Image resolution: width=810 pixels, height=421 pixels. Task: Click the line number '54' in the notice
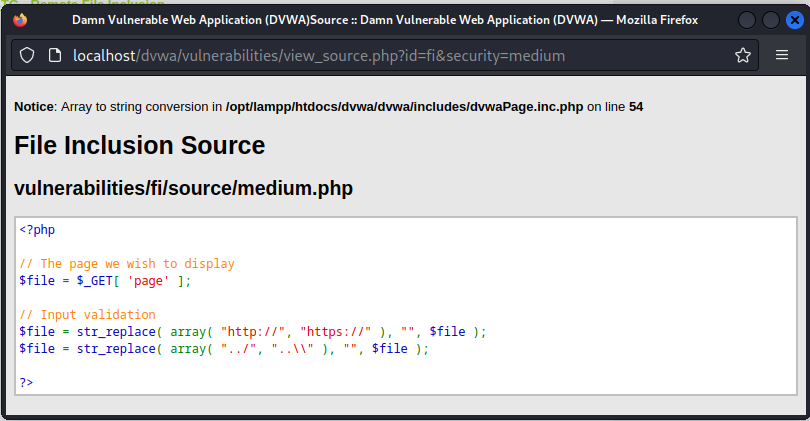pos(636,107)
